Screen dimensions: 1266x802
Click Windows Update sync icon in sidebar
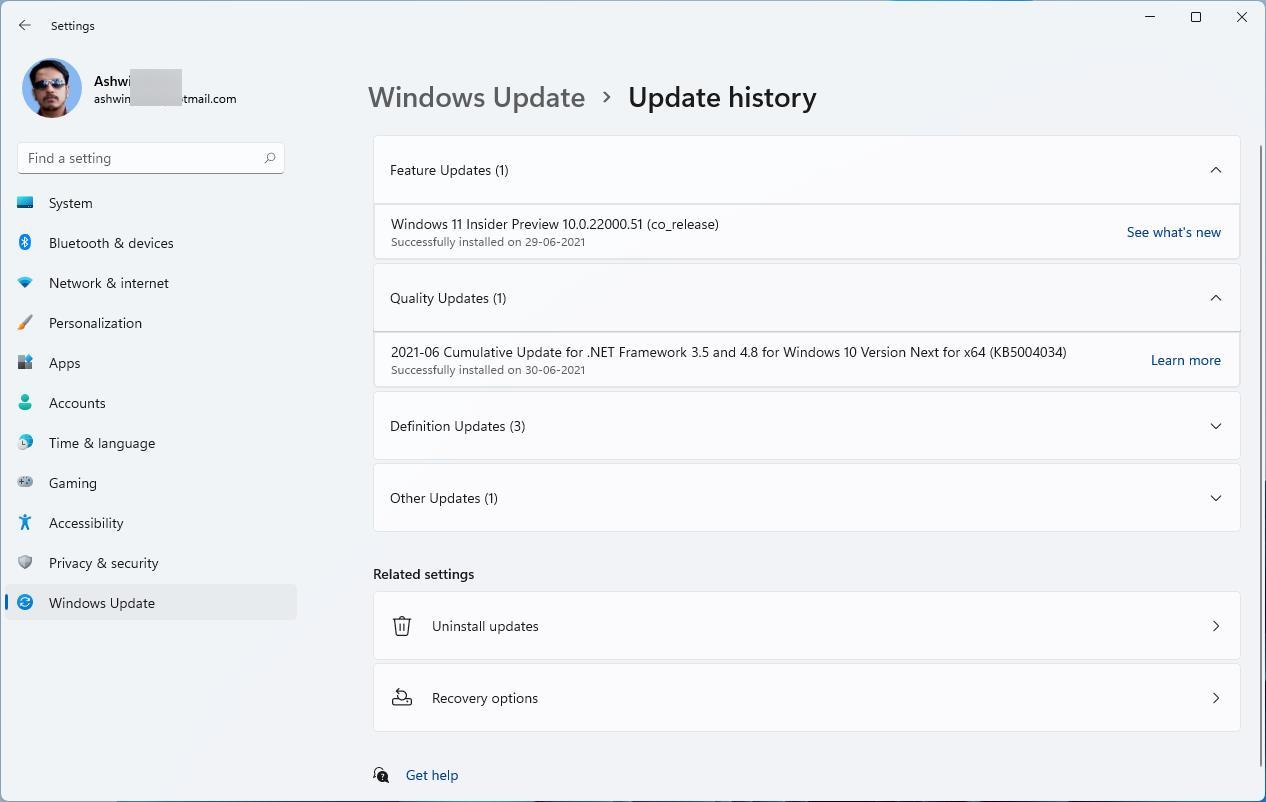[x=25, y=603]
